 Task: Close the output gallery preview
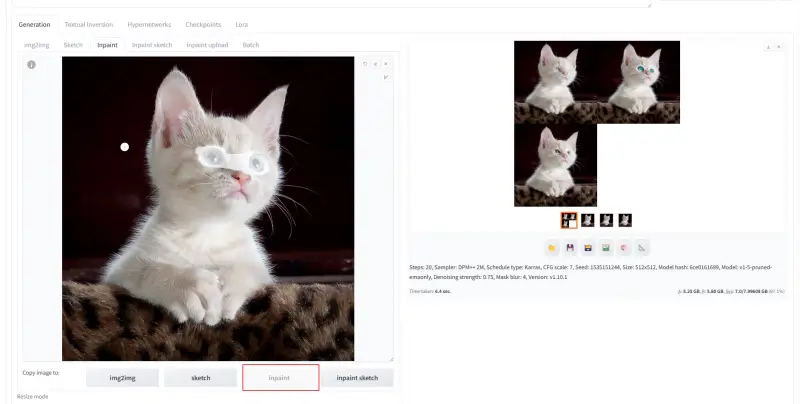(x=779, y=47)
